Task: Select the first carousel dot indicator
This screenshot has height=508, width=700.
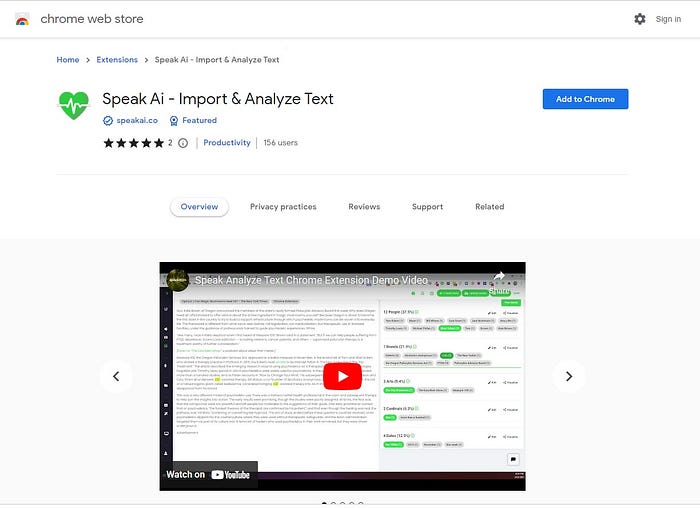Action: [324, 504]
